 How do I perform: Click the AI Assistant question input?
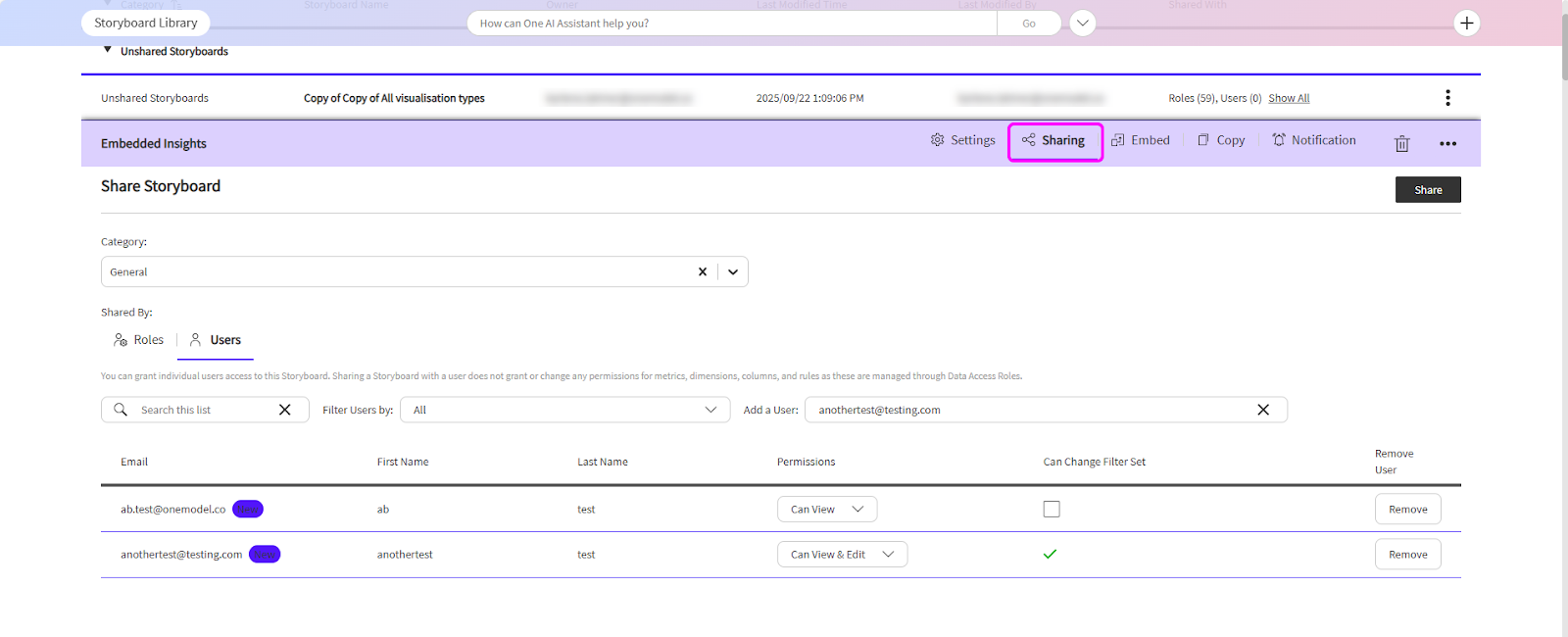(733, 24)
